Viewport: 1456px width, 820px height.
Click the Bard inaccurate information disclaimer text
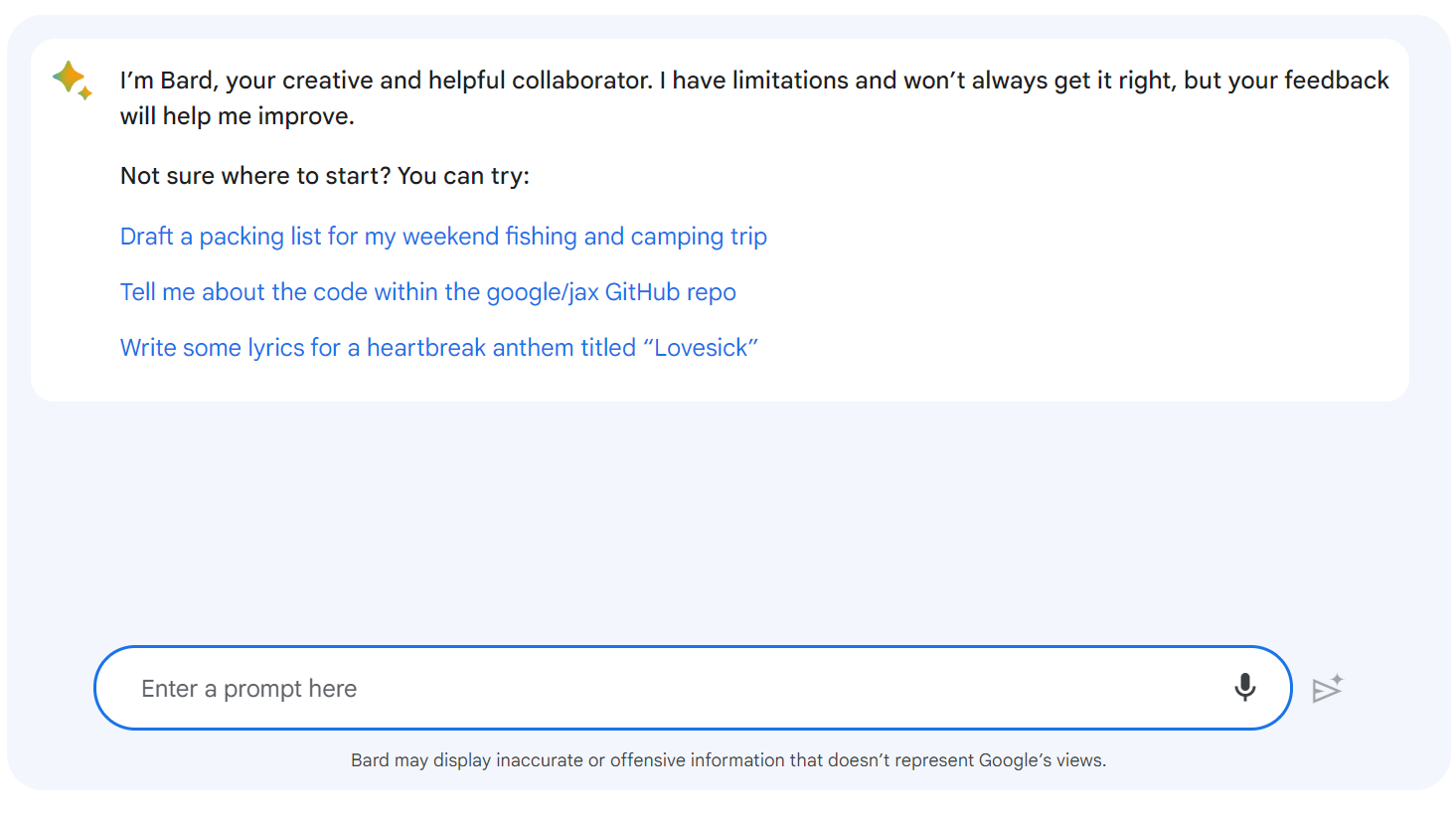point(728,760)
